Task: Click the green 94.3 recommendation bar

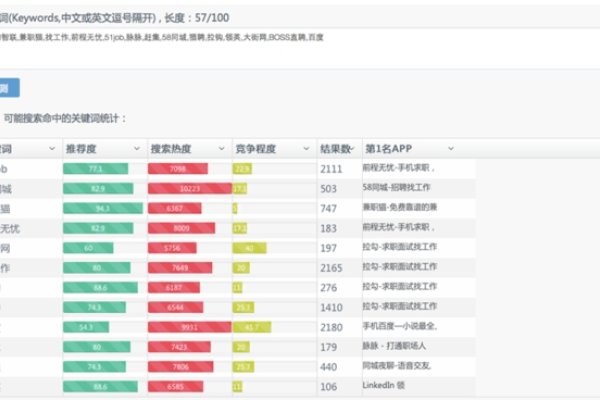Action: click(x=103, y=208)
